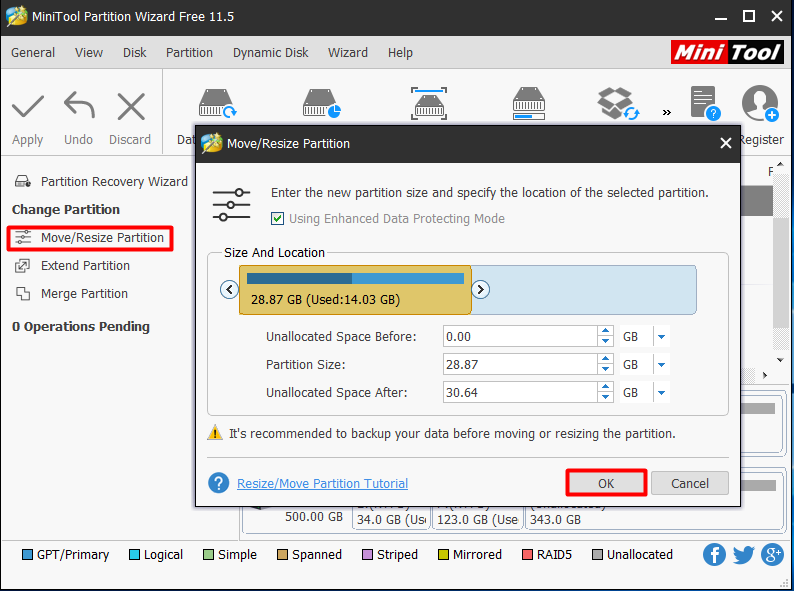Open the View menu
The width and height of the screenshot is (794, 591).
coord(89,53)
